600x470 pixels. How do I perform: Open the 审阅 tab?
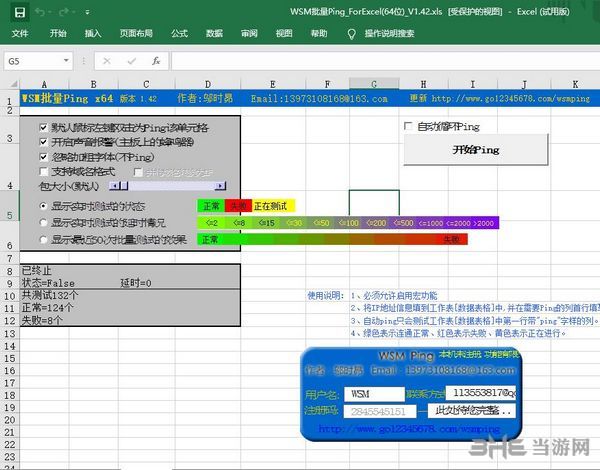click(249, 33)
